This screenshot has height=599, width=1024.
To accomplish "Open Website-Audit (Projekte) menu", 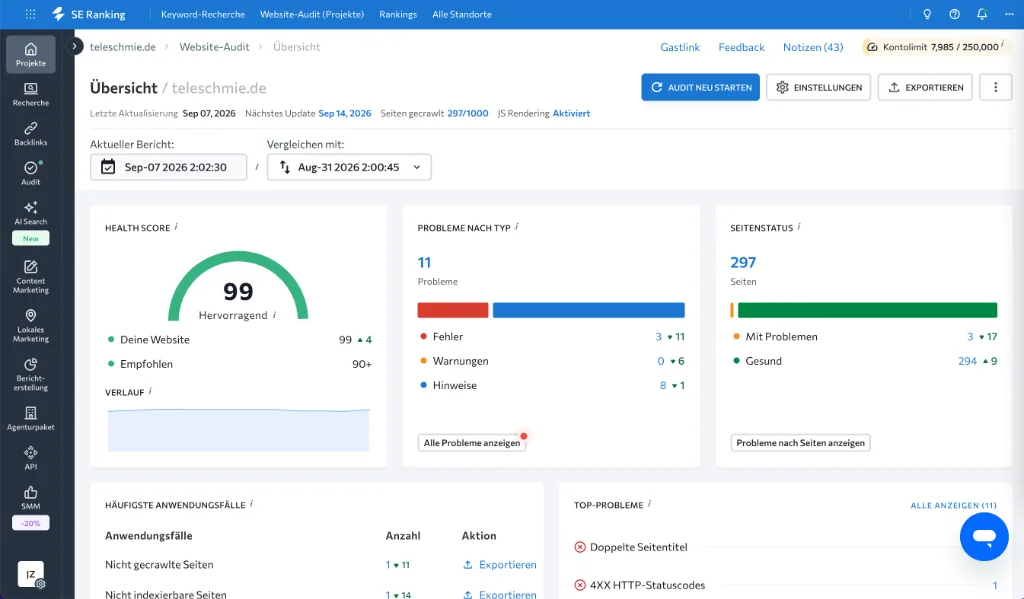I will click(x=312, y=14).
